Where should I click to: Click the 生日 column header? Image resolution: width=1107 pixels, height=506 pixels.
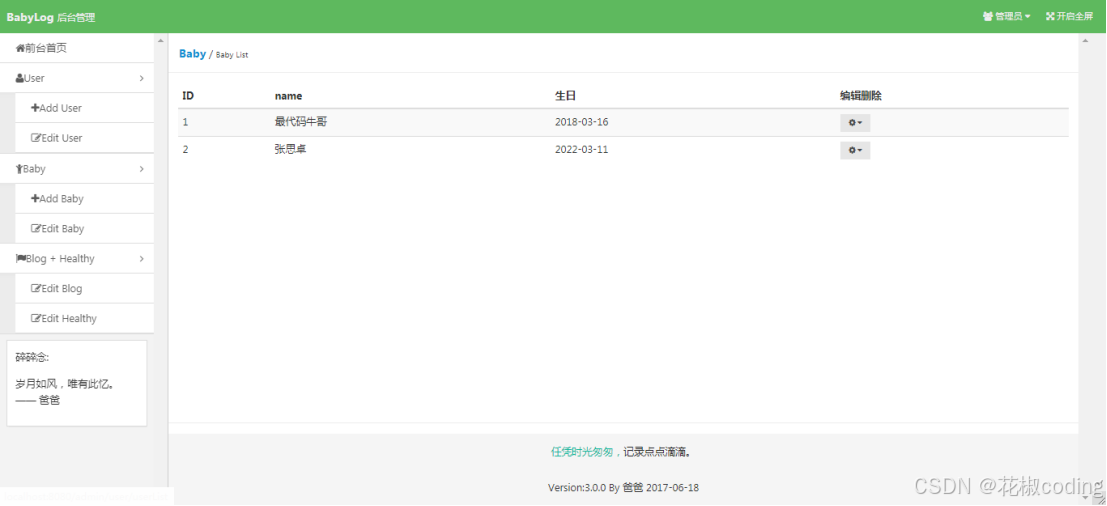pyautogui.click(x=566, y=95)
